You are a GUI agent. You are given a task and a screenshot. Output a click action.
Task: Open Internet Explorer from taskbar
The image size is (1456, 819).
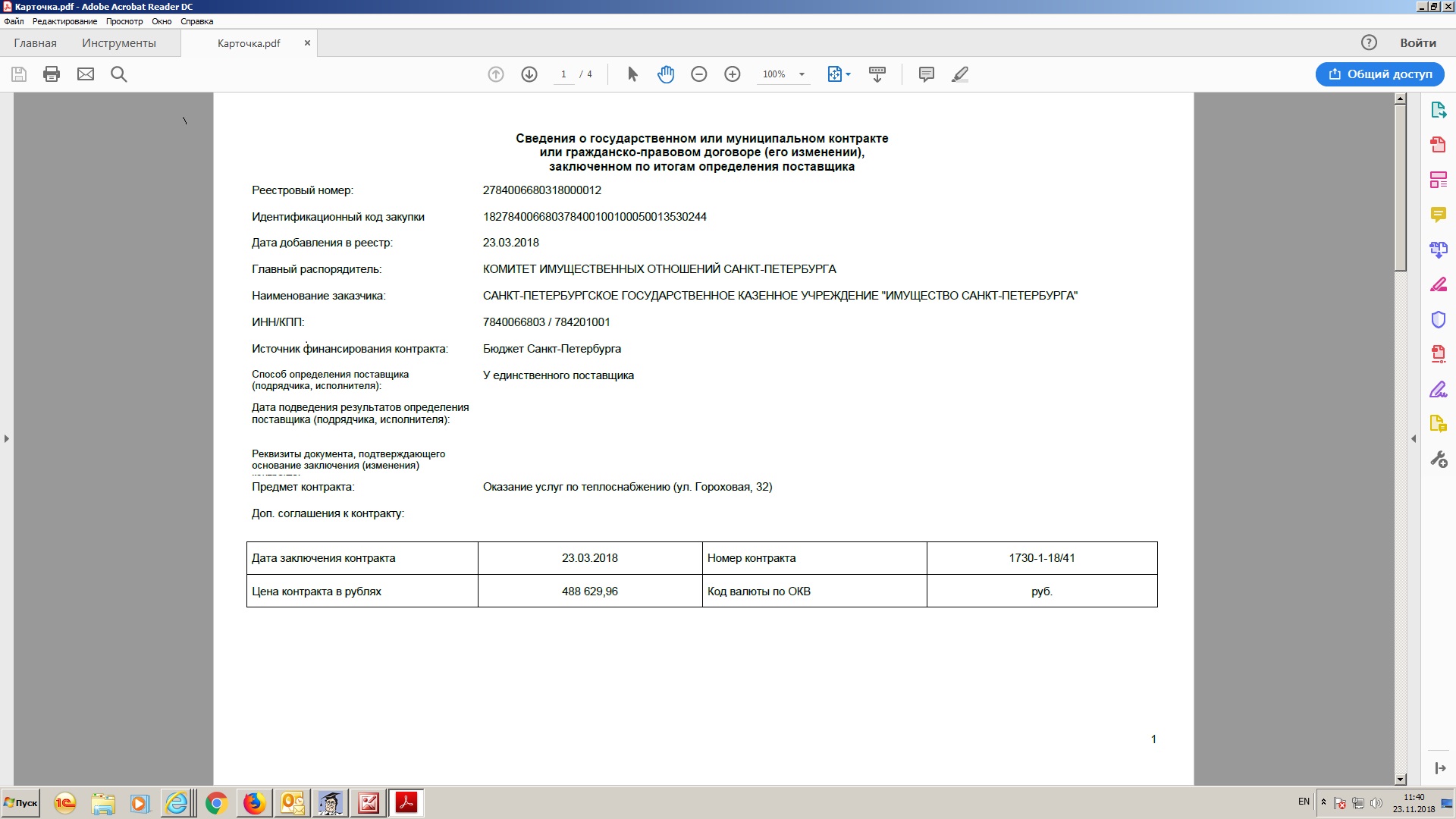(177, 803)
